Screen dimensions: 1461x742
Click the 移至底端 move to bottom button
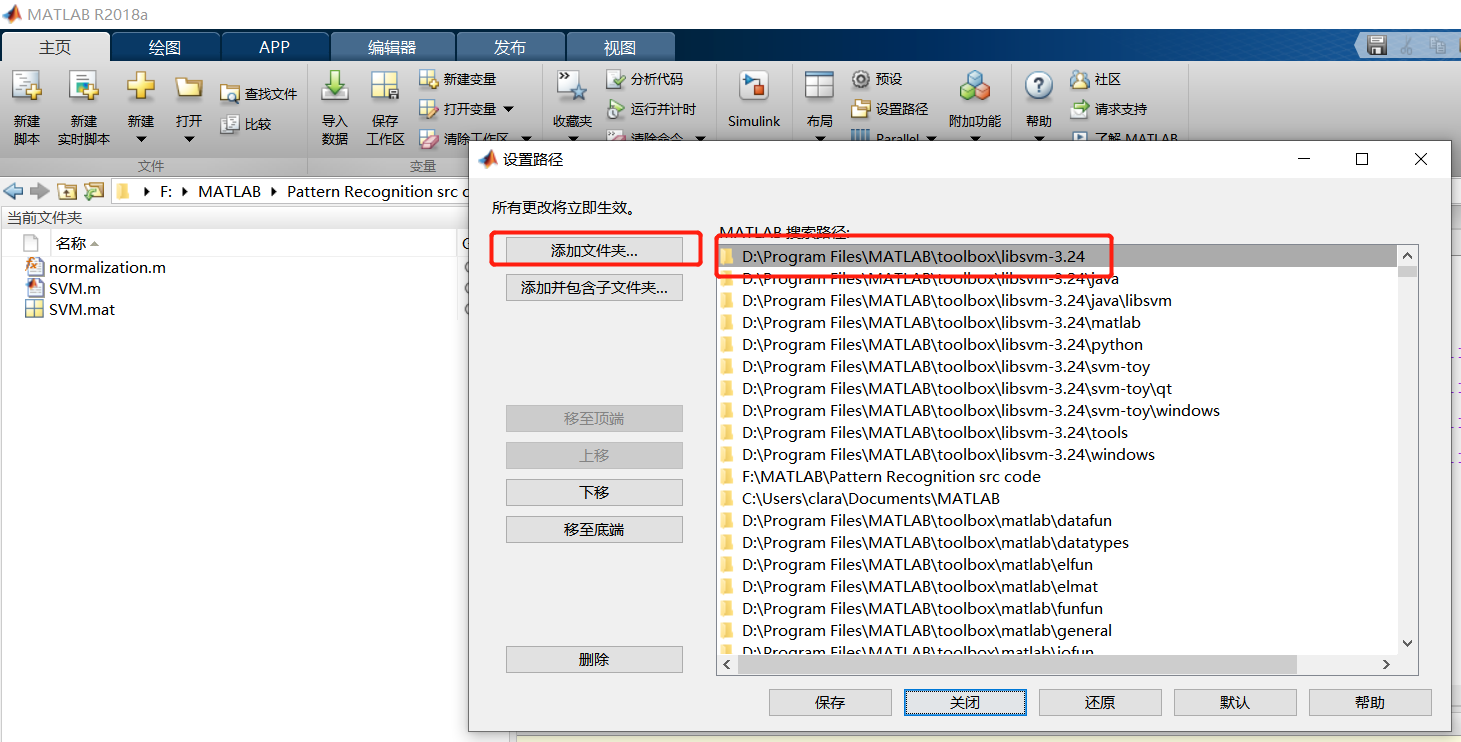(x=594, y=529)
